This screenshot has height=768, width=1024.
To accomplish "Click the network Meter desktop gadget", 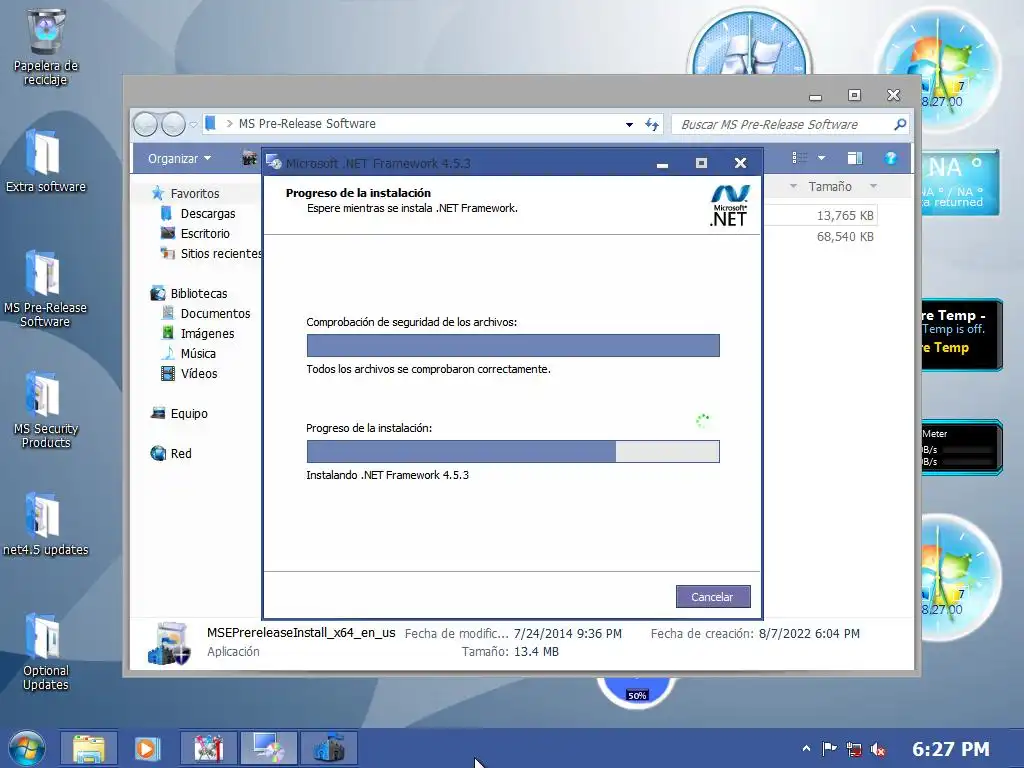I will coord(961,447).
